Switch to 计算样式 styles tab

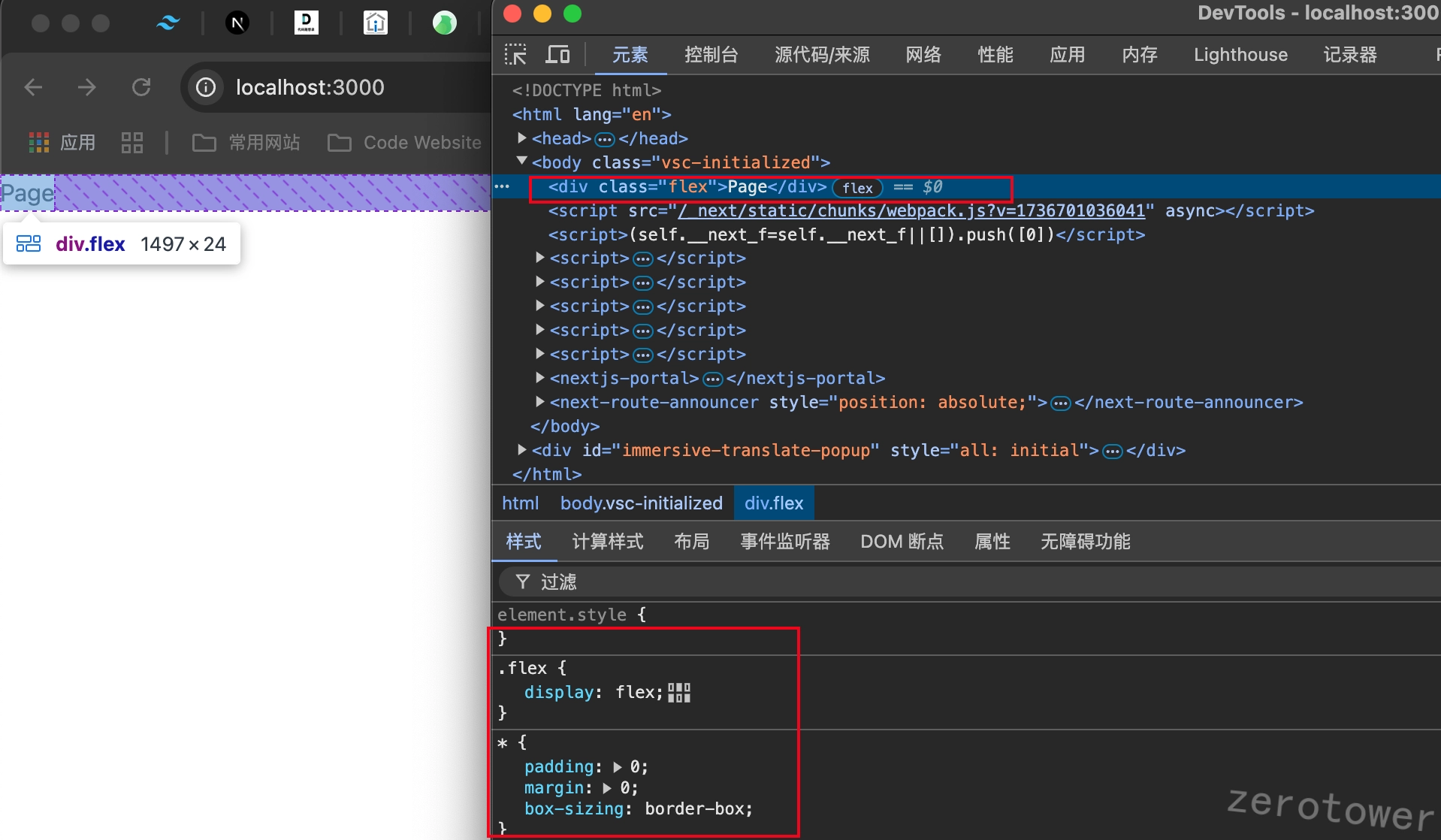pyautogui.click(x=608, y=542)
